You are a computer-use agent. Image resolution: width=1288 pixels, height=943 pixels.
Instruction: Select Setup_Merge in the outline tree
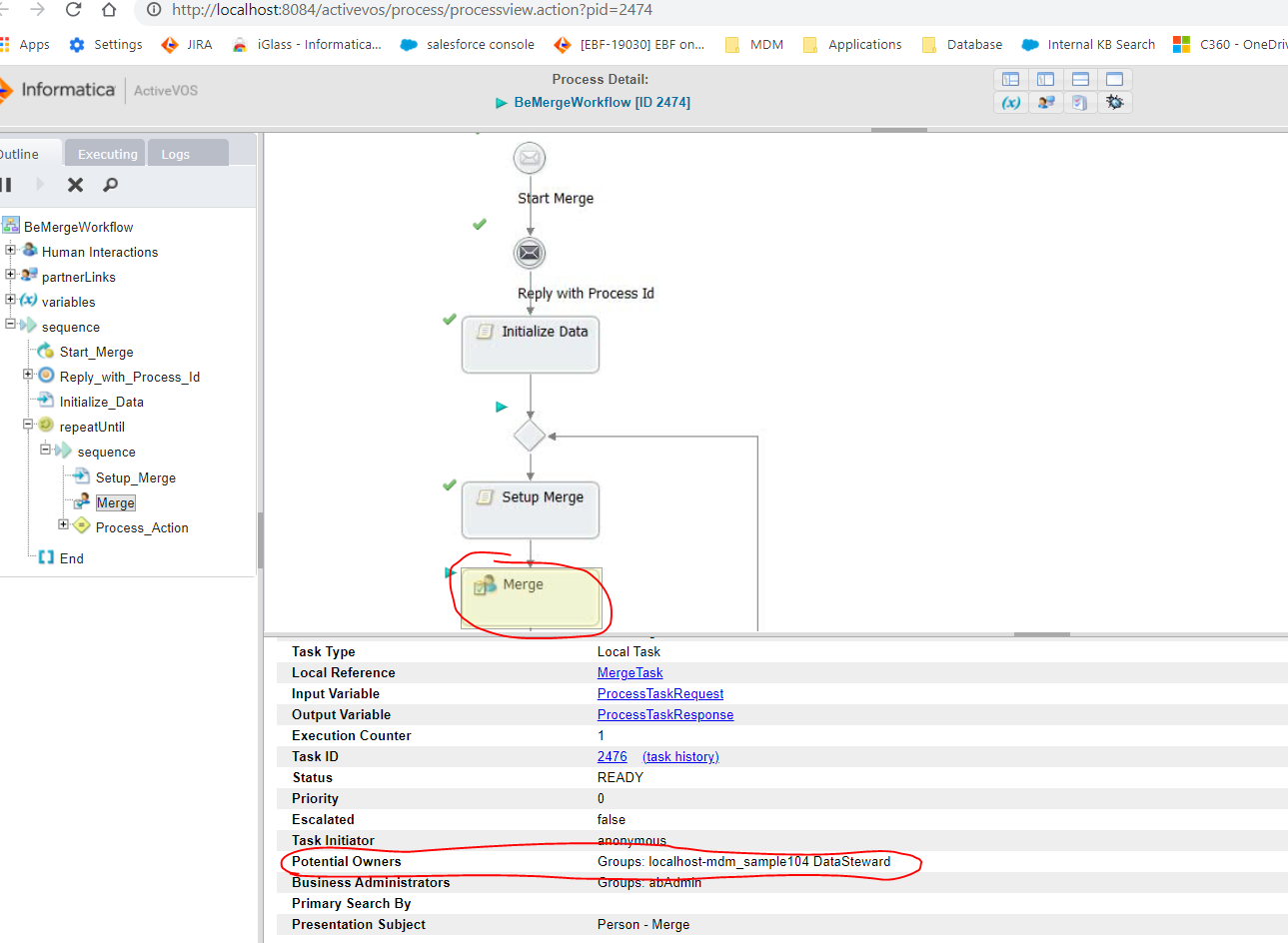(135, 478)
